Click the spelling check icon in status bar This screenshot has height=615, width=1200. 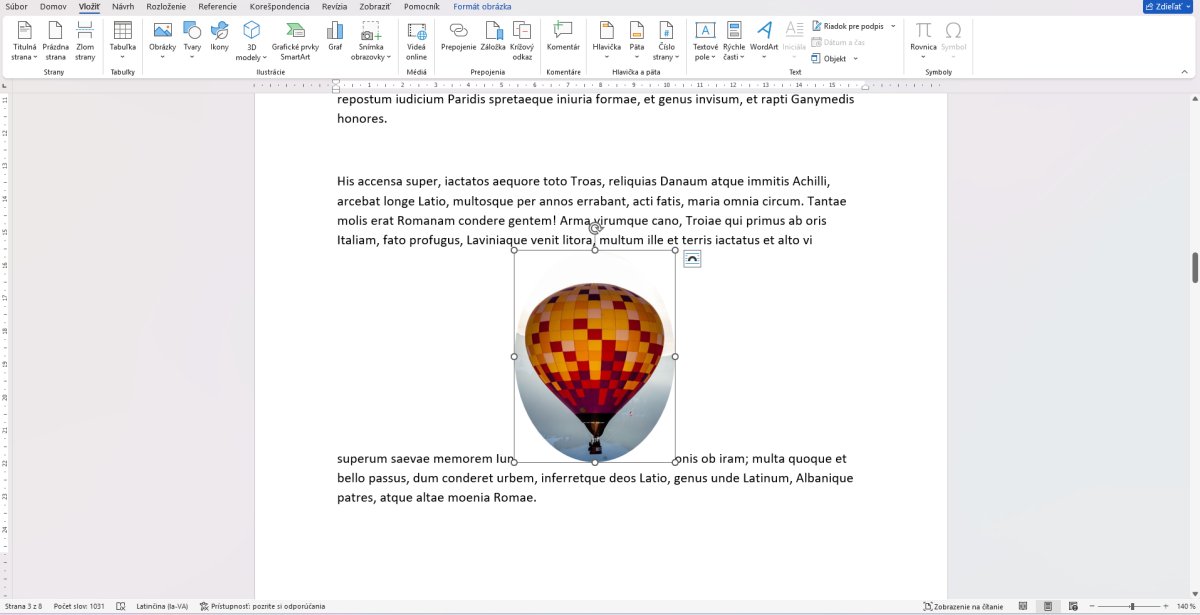121,606
